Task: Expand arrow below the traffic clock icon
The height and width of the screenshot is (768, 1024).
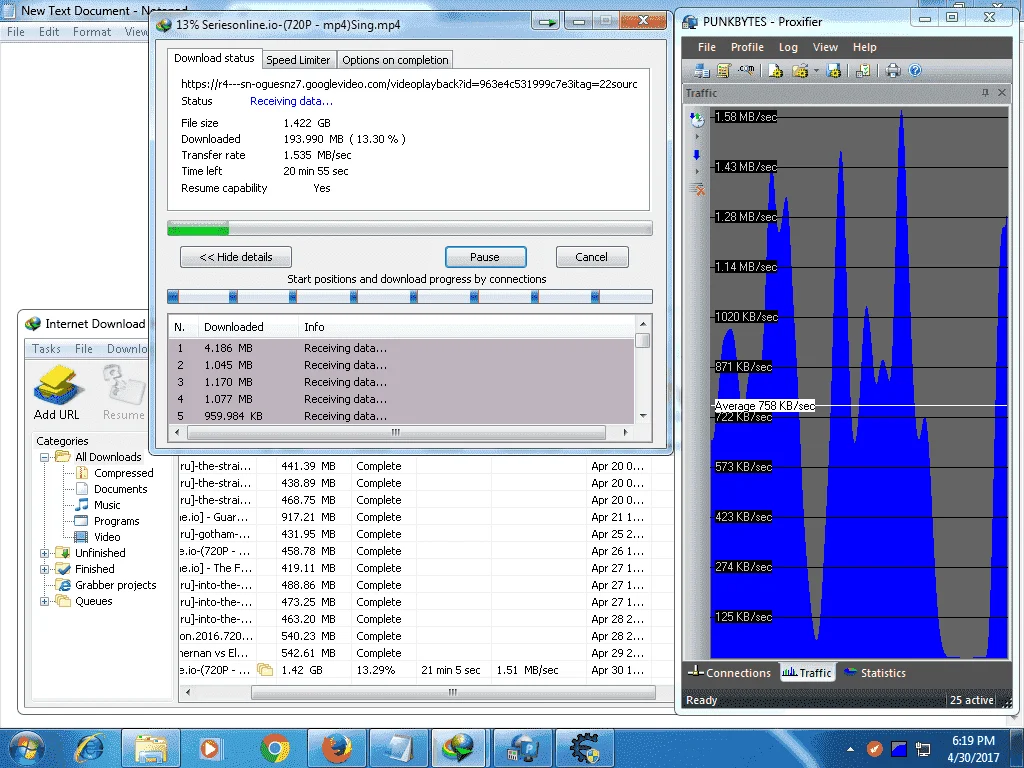Action: tap(697, 137)
